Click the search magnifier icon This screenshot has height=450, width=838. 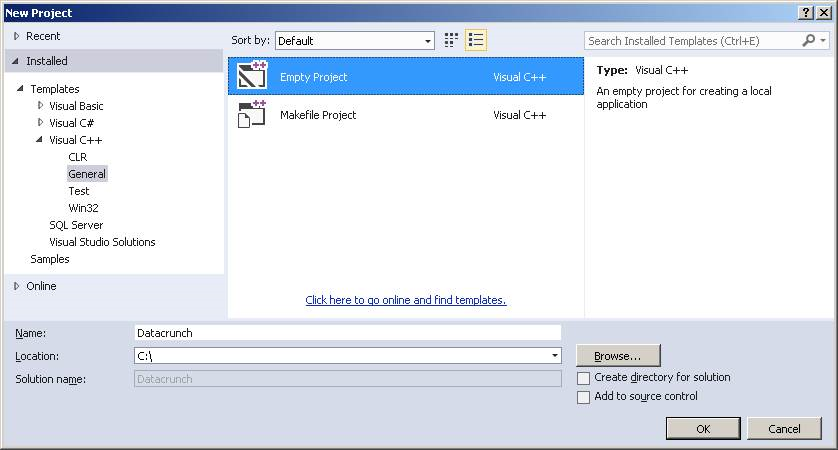(x=809, y=41)
